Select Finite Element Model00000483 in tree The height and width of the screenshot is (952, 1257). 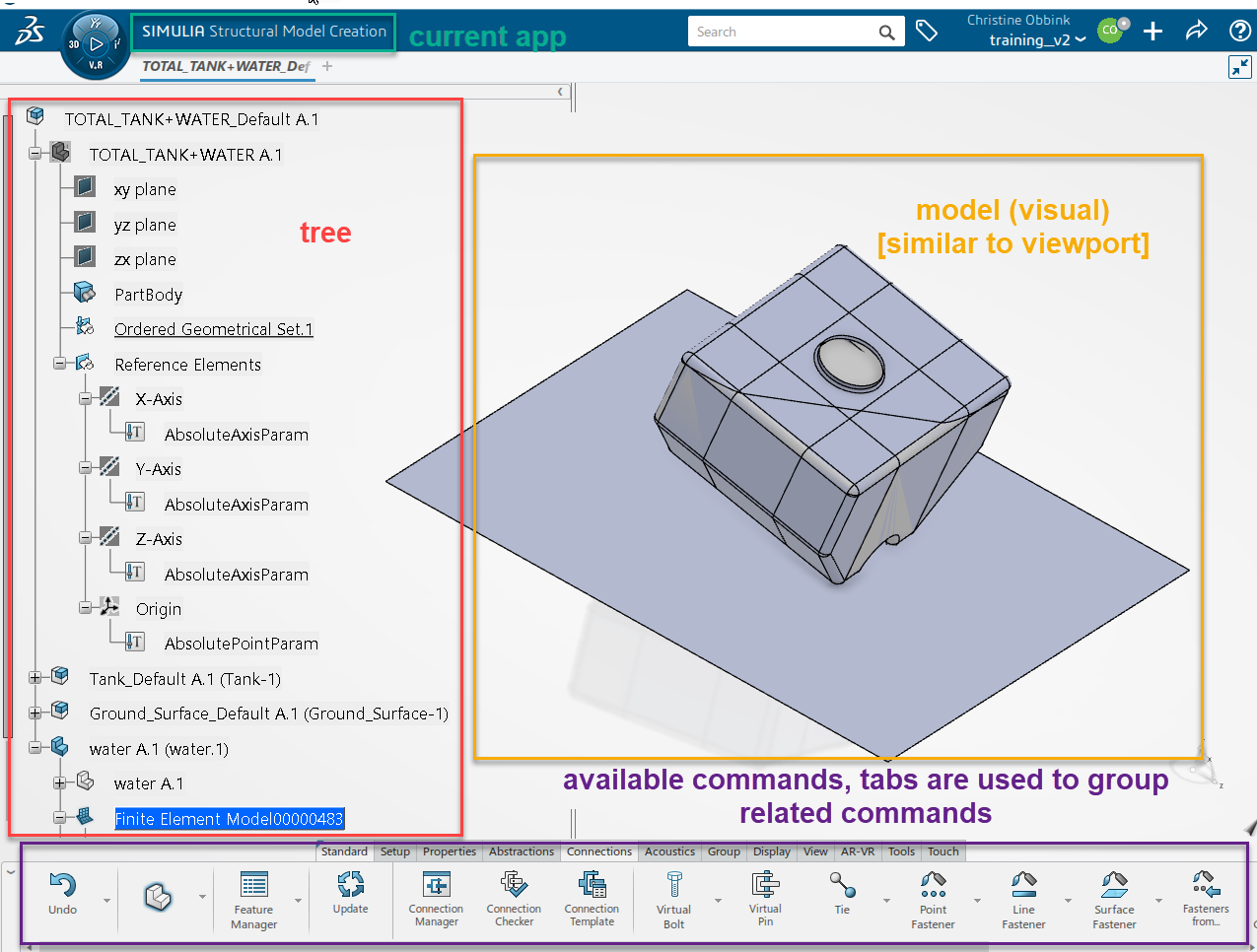tap(230, 819)
